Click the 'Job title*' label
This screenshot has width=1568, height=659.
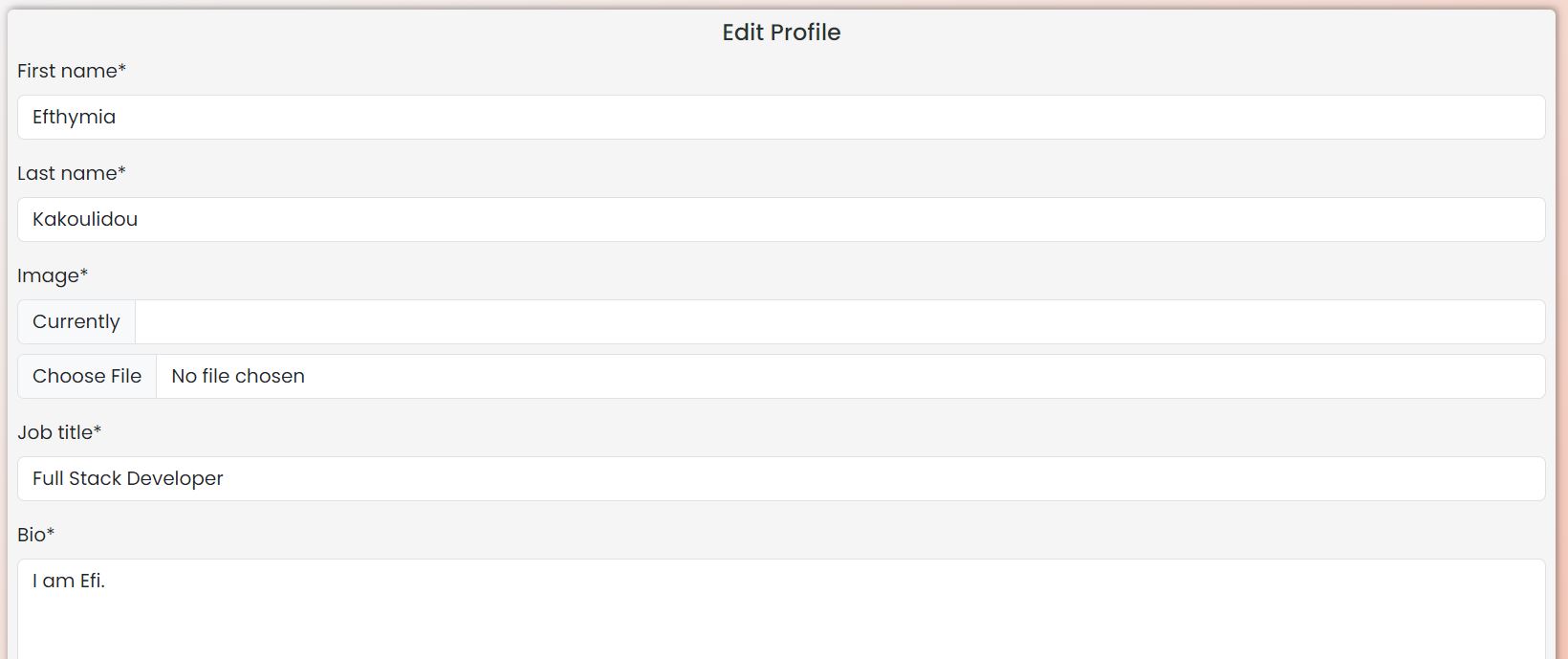point(59,432)
